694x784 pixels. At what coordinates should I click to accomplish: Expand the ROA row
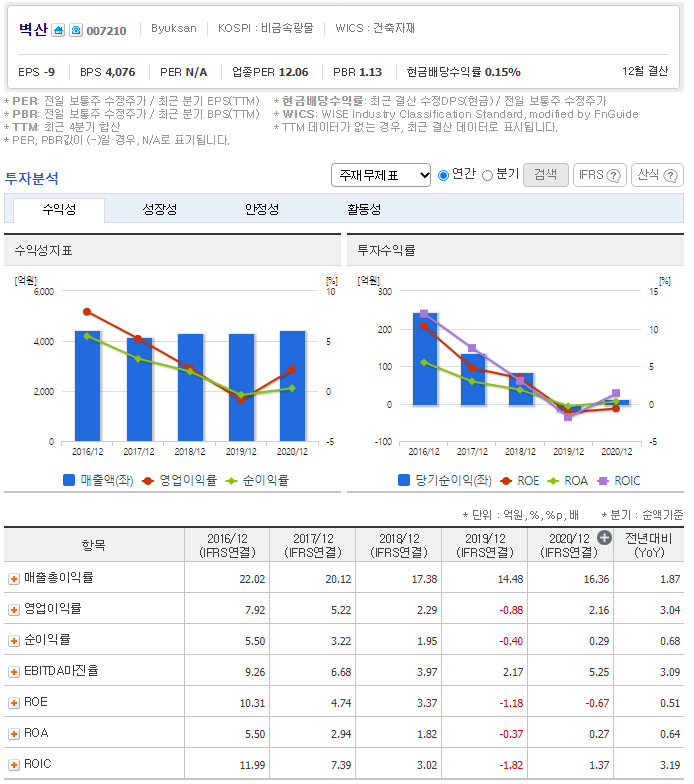pos(14,734)
